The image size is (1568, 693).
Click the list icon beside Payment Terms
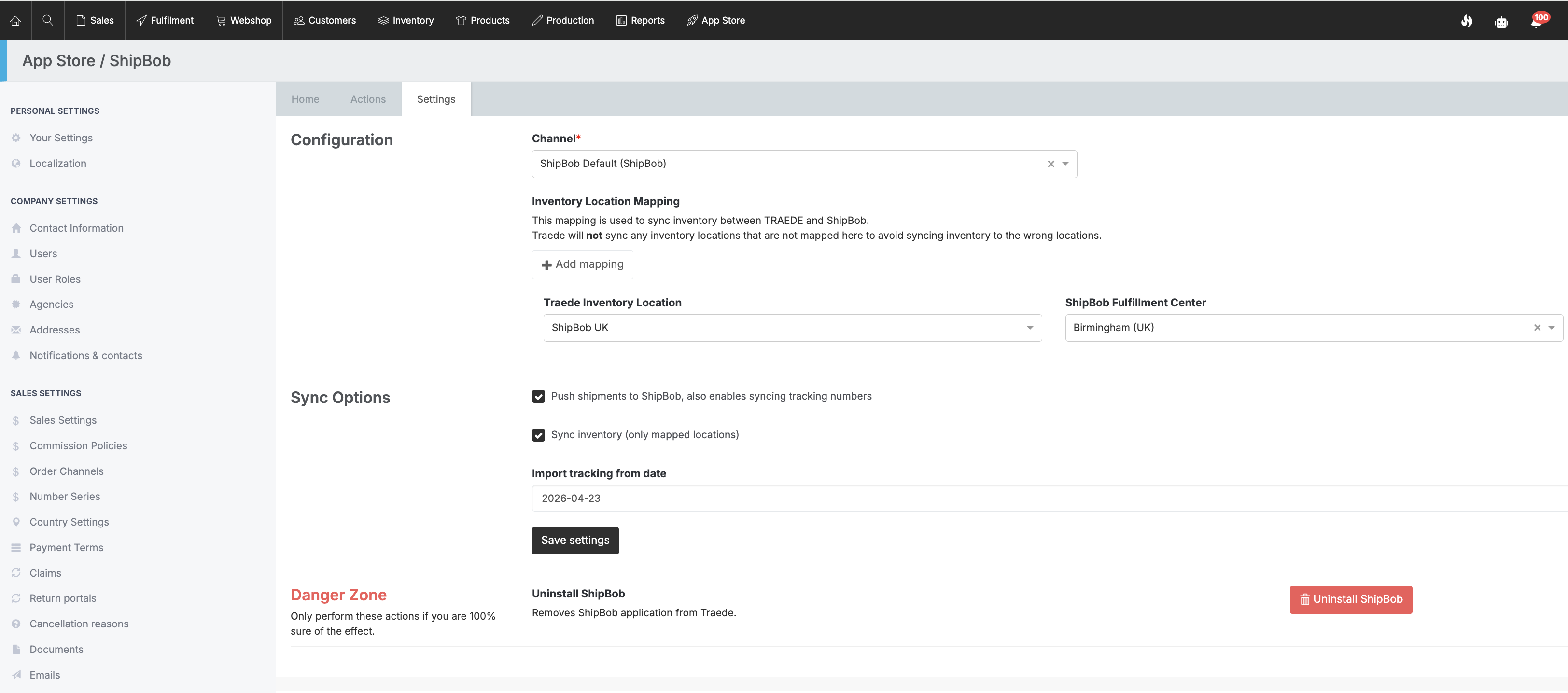(16, 548)
